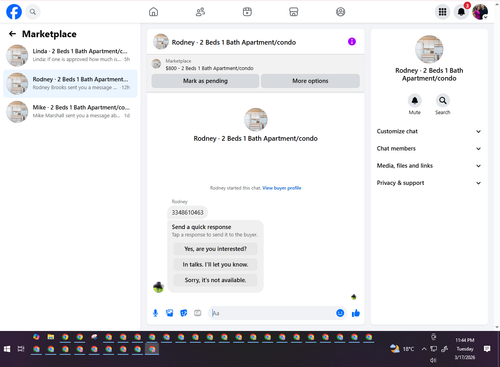Send quick reply 'Sorry, it's not available.'
This screenshot has width=500, height=367.
(215, 280)
